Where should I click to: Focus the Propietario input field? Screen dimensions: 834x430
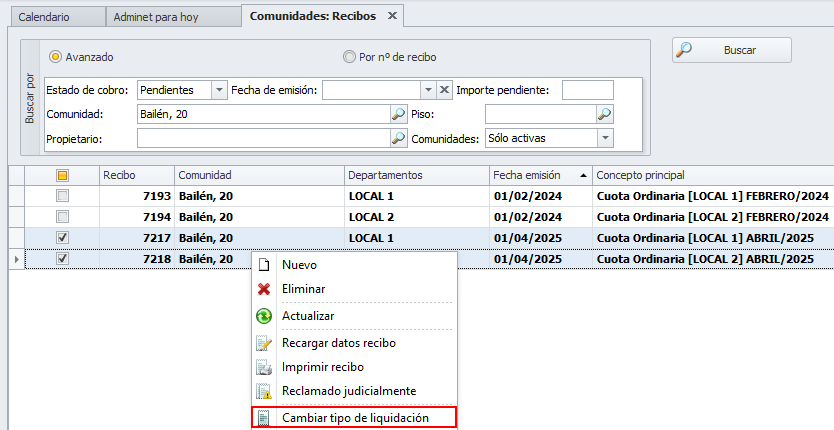[x=264, y=138]
